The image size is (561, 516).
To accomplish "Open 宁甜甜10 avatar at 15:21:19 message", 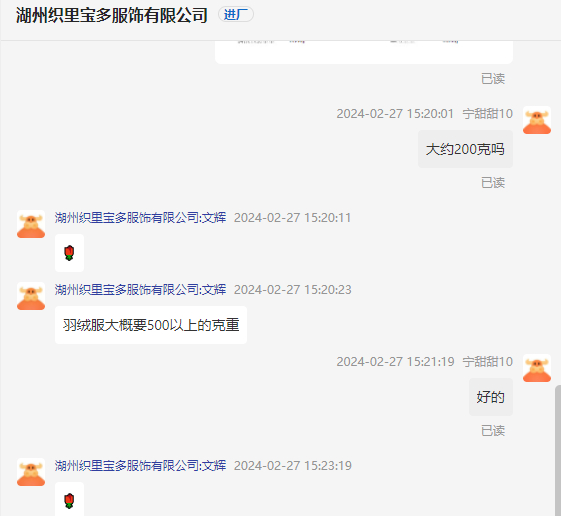I will pos(537,368).
